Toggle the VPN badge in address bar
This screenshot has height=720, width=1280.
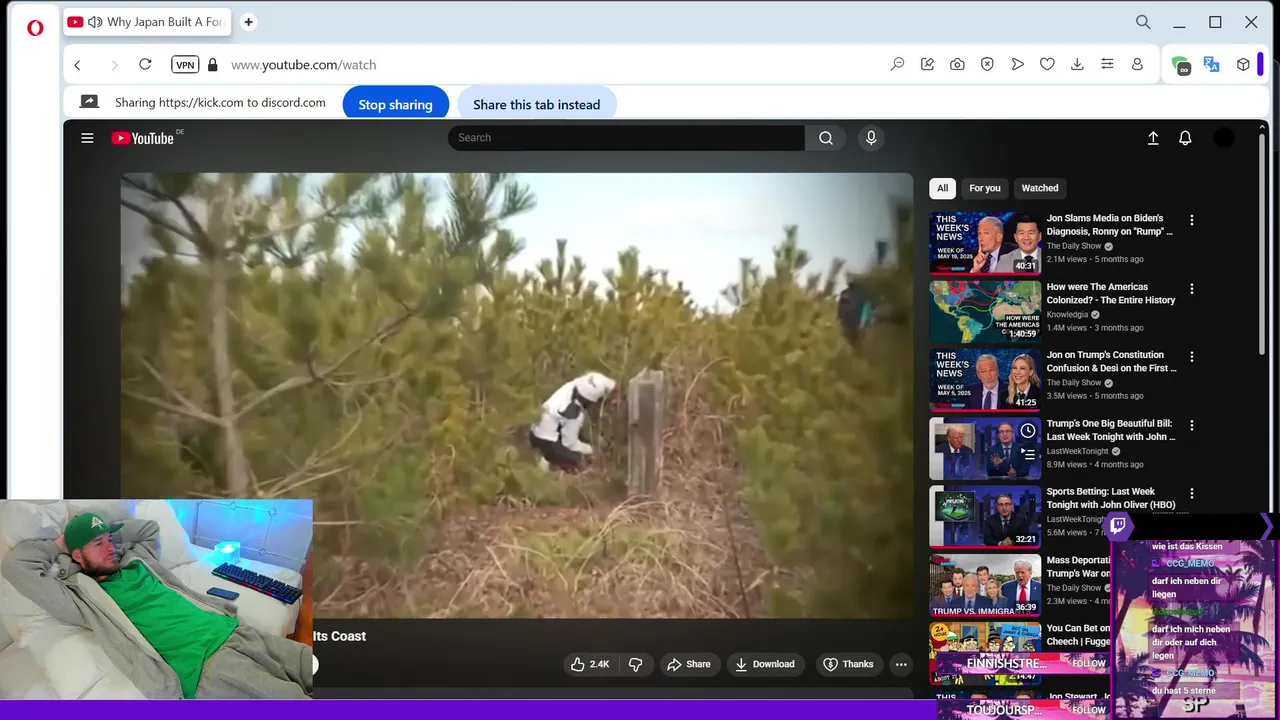coord(185,65)
